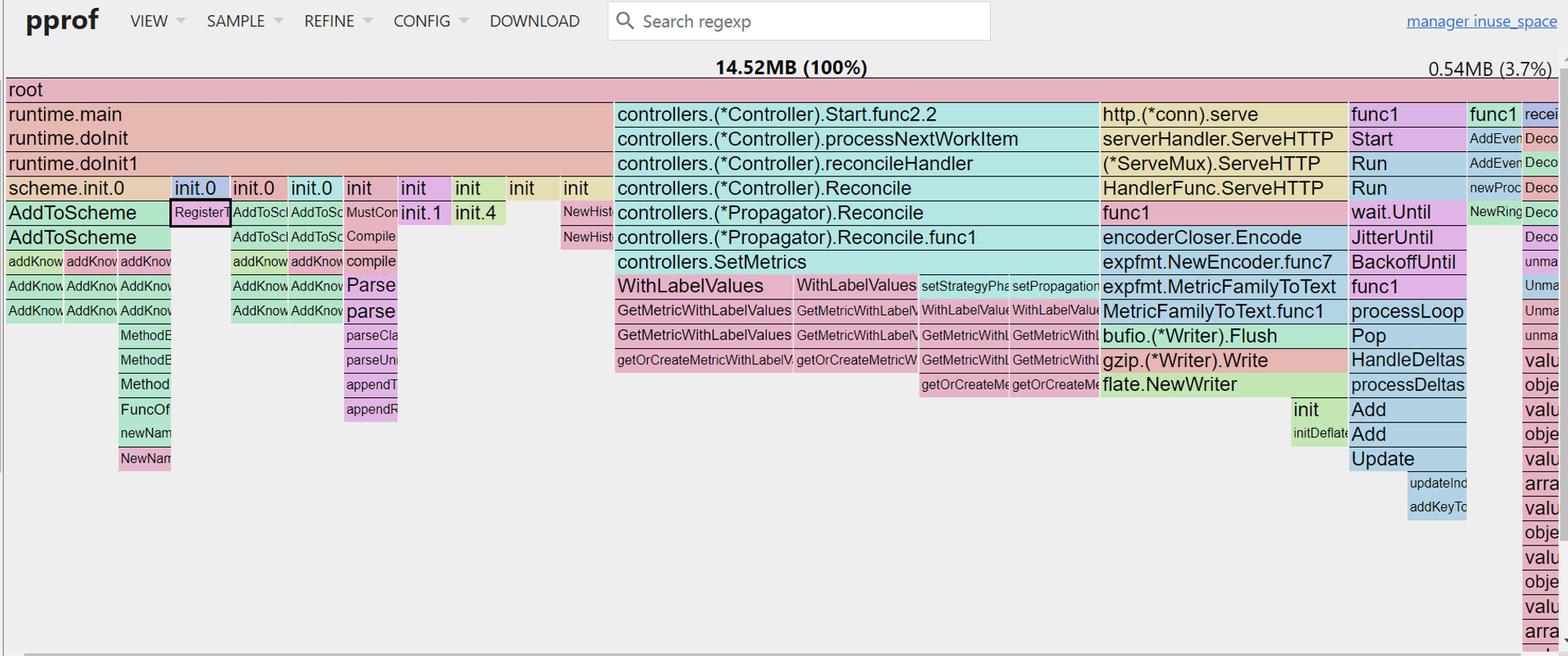Expand the SAMPLE dropdown arrow
1568x656 pixels.
pos(278,21)
